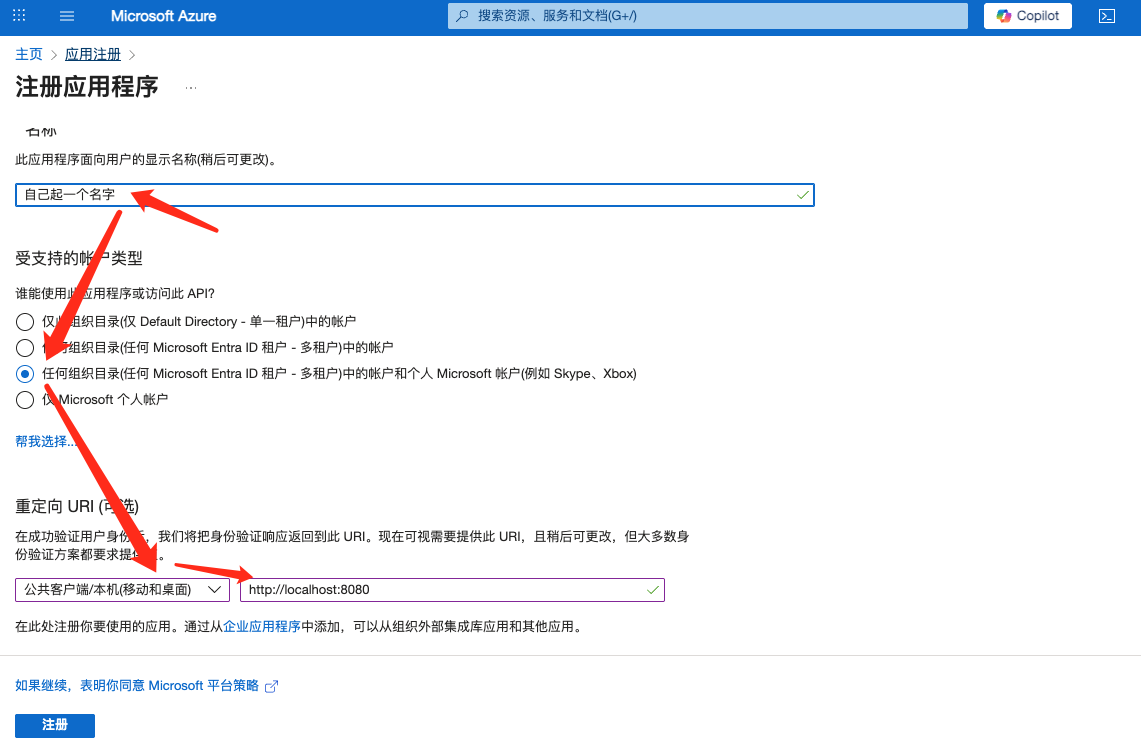This screenshot has height=748, width=1141.
Task: Open the 应用注册 breadcrumb link
Action: [92, 55]
